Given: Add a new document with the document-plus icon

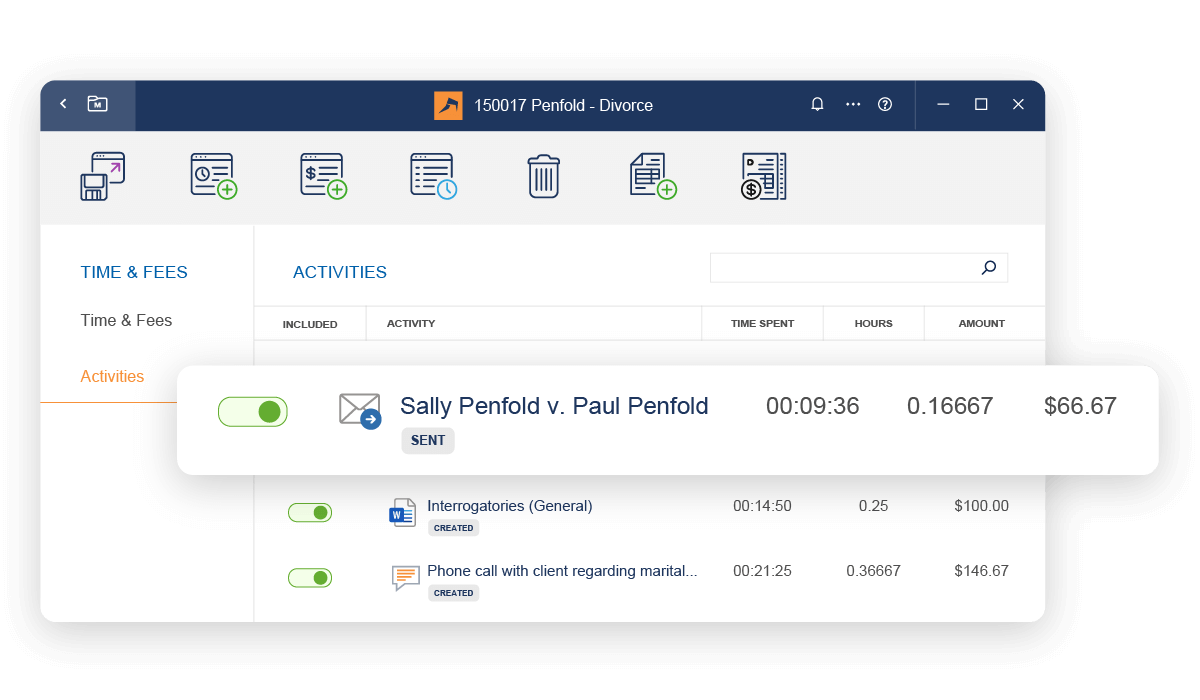Looking at the screenshot, I should pos(653,175).
